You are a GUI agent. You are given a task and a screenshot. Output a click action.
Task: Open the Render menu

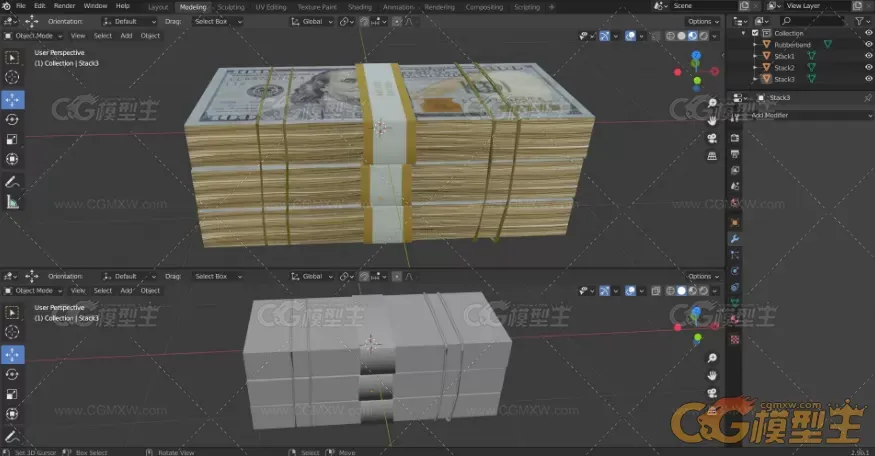click(64, 6)
